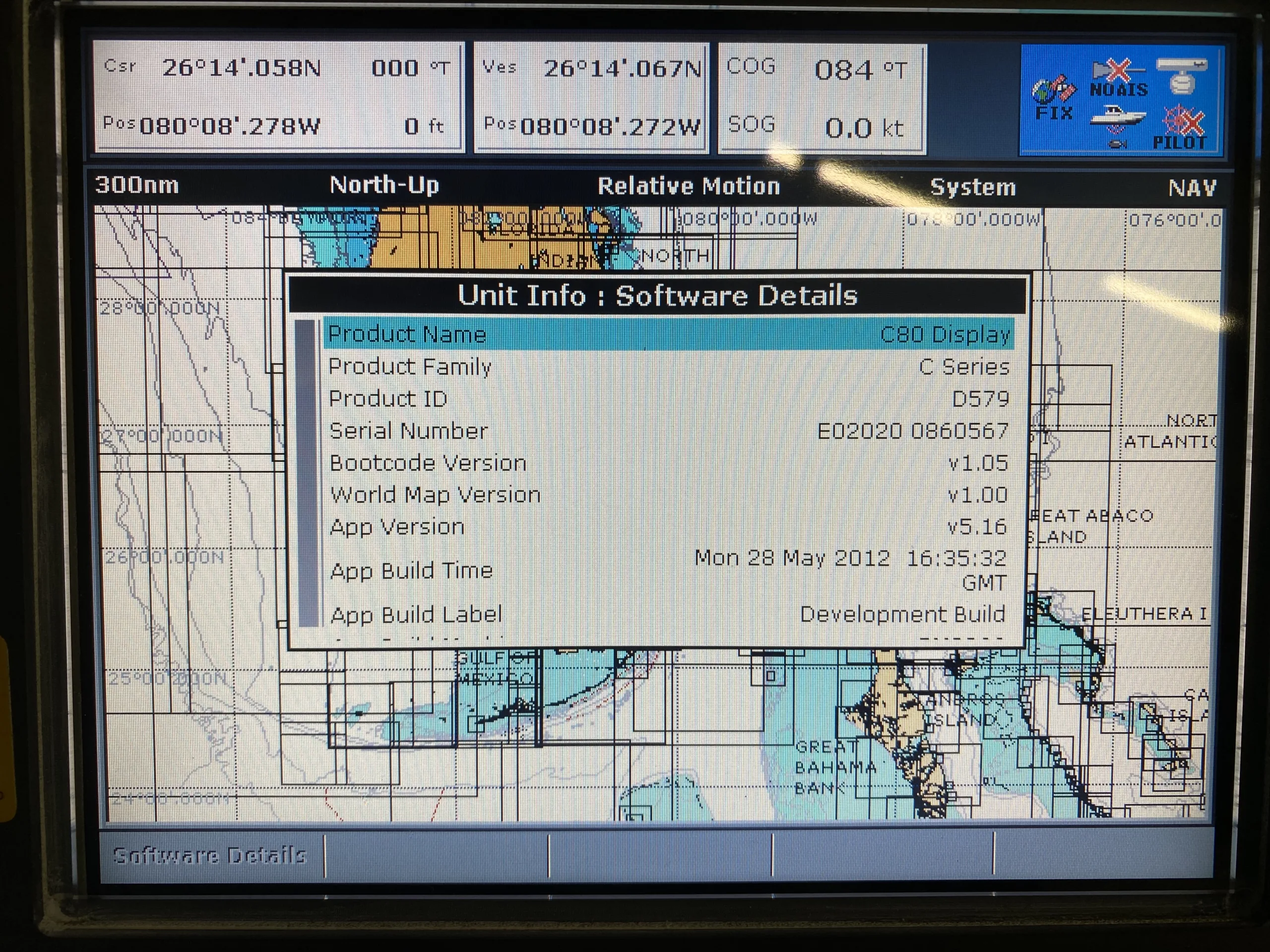This screenshot has width=1270, height=952.
Task: Click the D579 product ID value
Action: coord(980,399)
